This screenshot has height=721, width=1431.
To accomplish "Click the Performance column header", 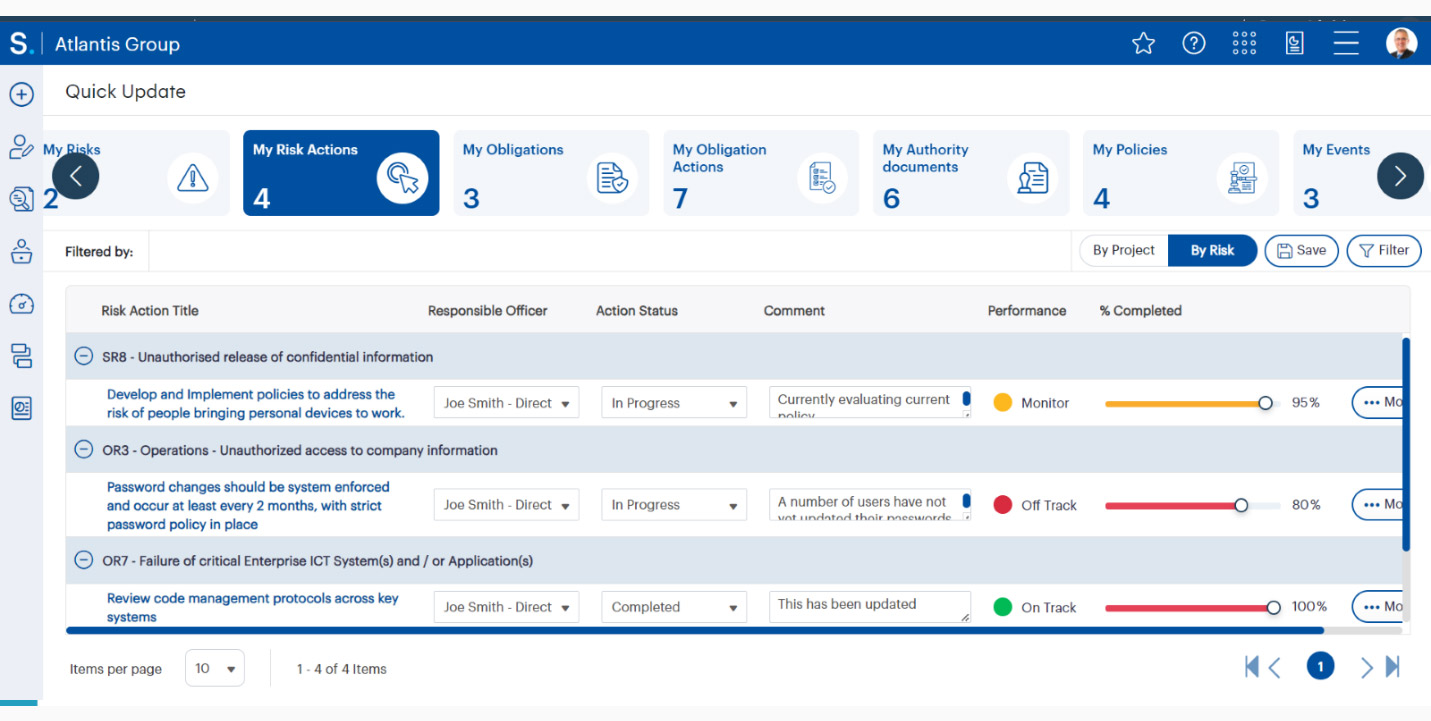I will [x=1027, y=311].
